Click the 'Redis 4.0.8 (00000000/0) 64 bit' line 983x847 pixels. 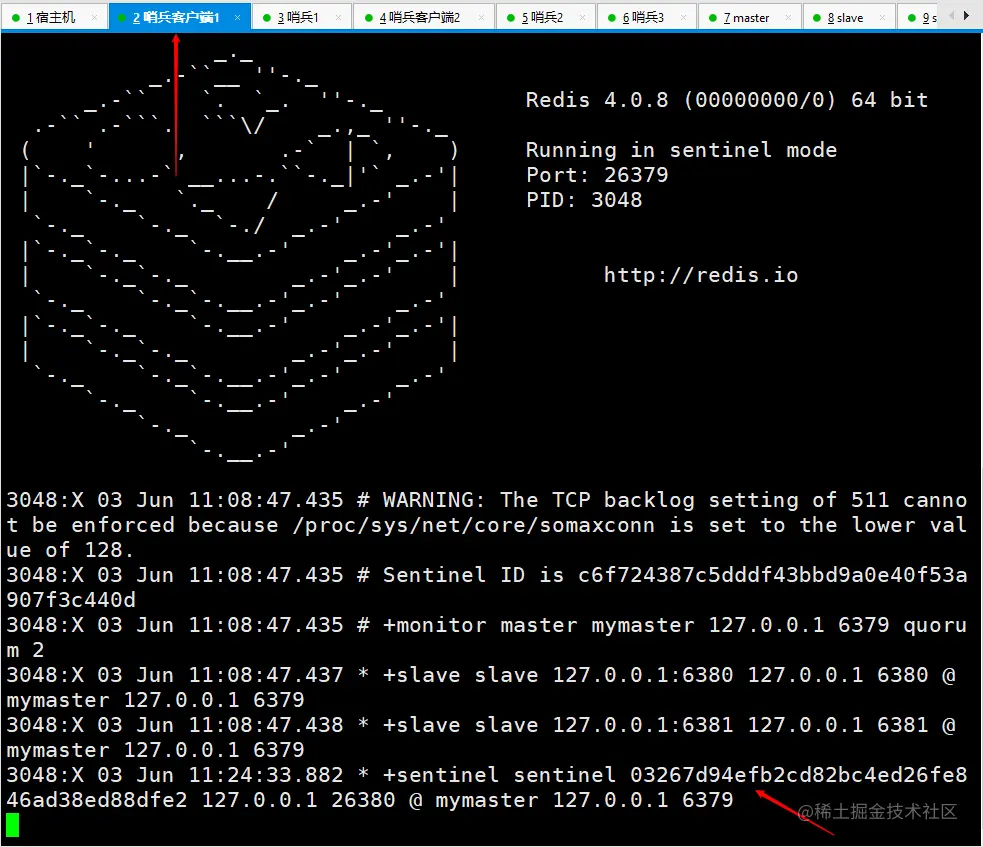point(727,100)
